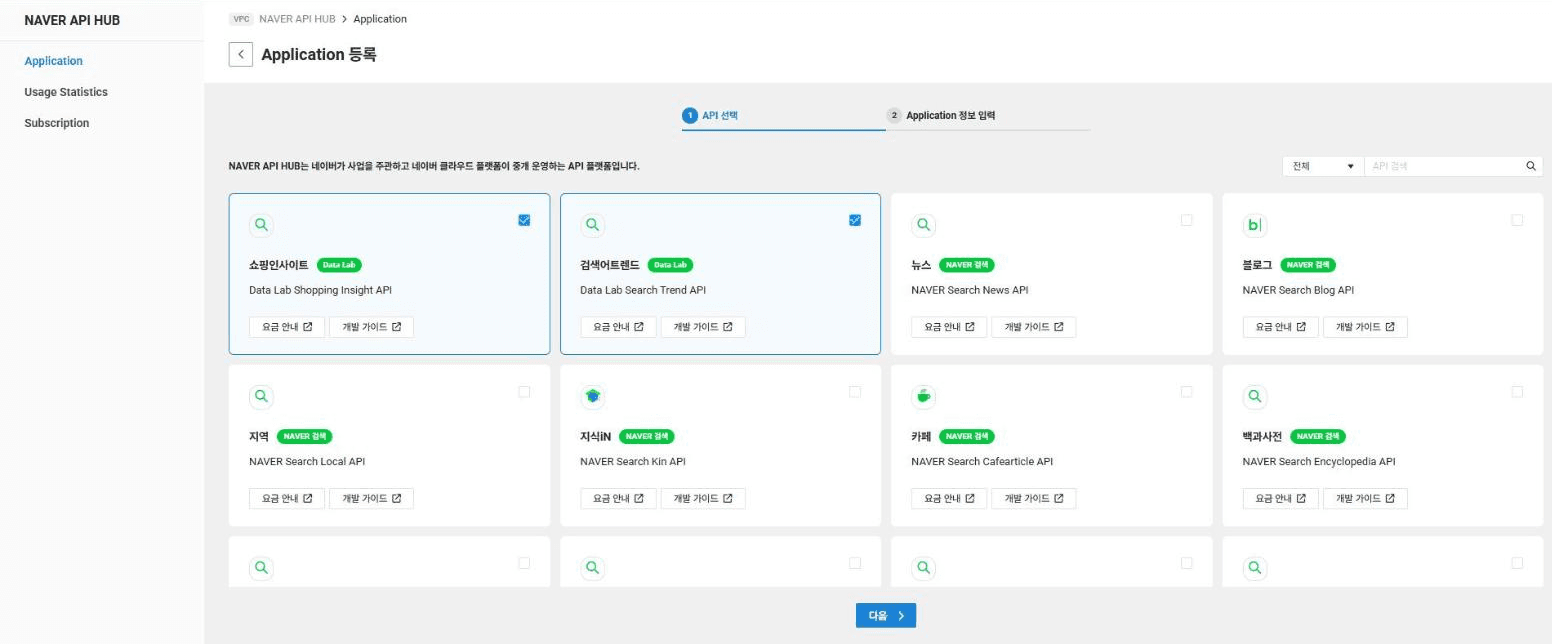Click the search icon on 백과사전 card
Screen dimensions: 1552x644
pos(1255,396)
